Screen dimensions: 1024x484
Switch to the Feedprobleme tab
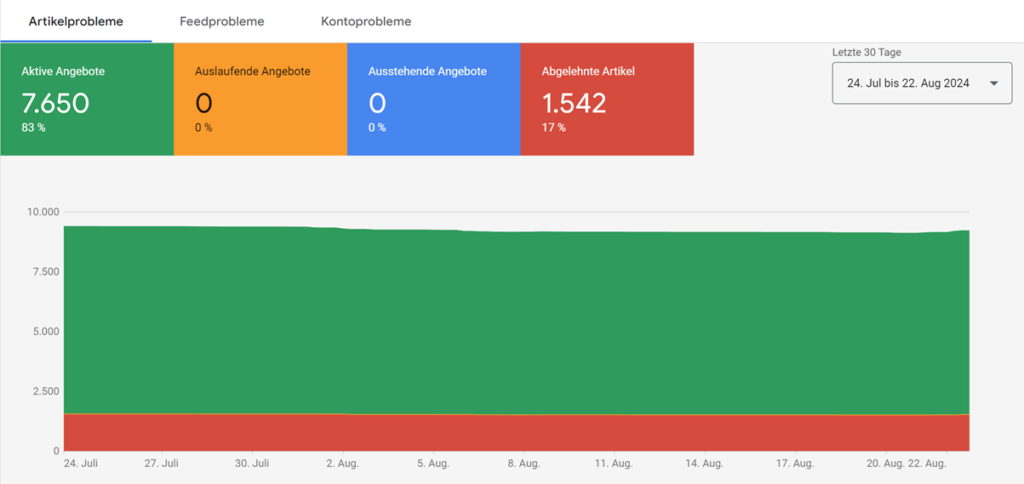(222, 21)
